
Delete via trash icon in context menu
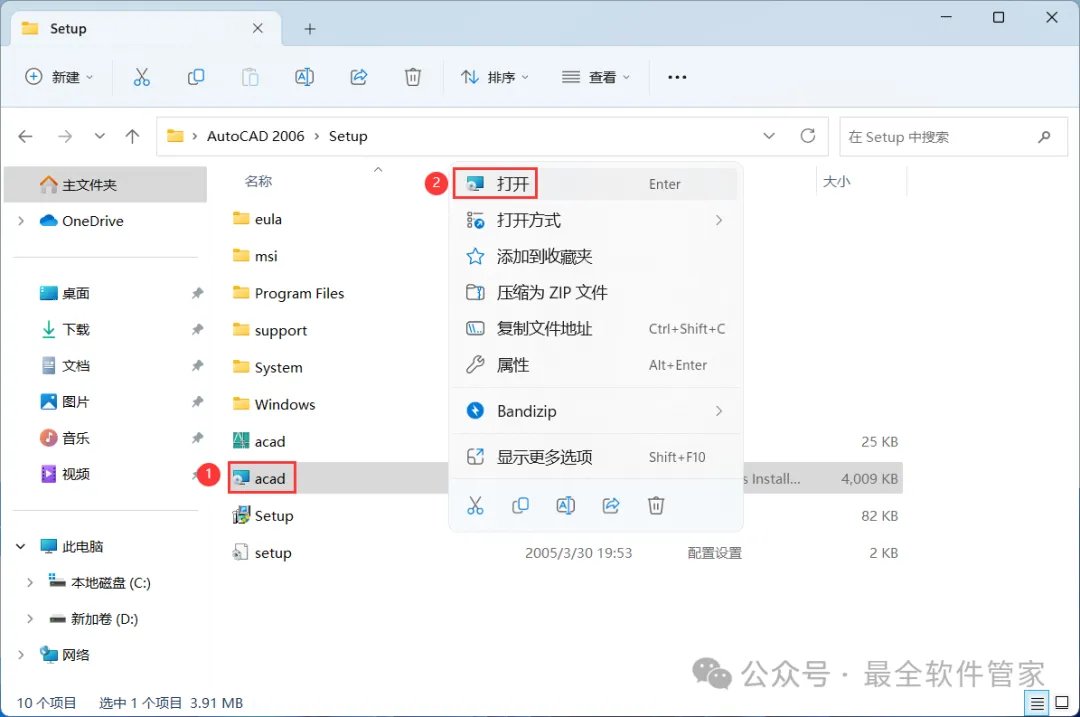[x=656, y=506]
